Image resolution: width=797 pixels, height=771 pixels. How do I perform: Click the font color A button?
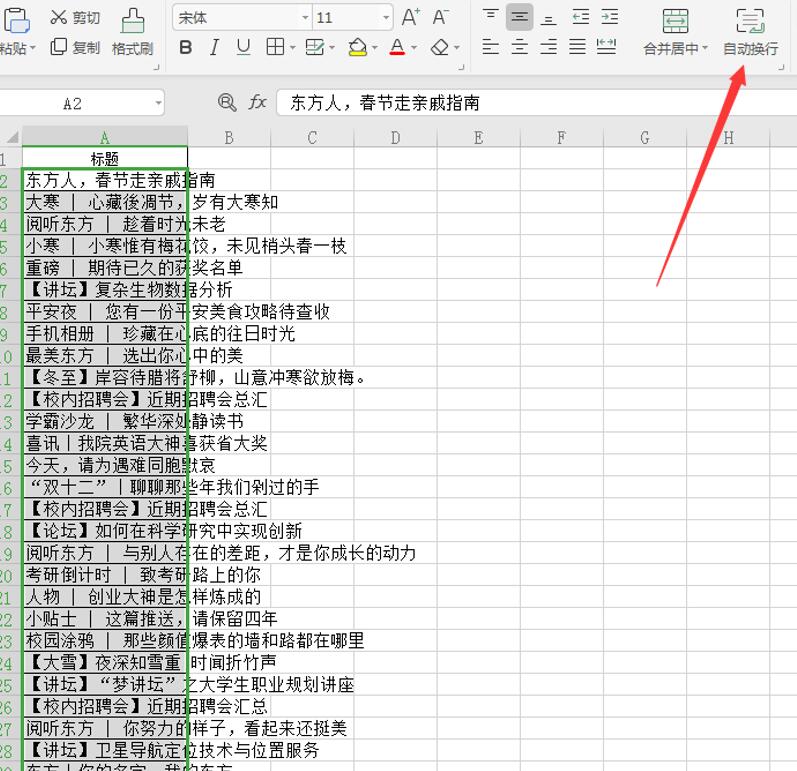point(397,48)
